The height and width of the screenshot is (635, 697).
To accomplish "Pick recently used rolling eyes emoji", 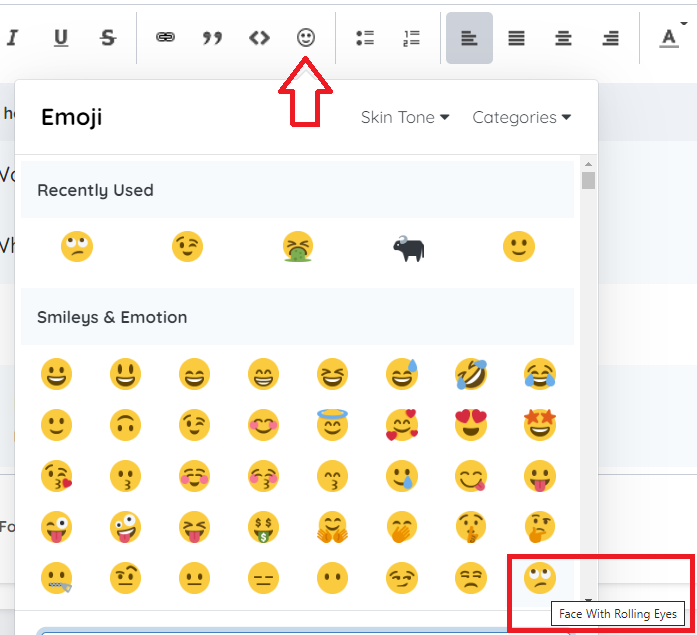I will tap(77, 246).
